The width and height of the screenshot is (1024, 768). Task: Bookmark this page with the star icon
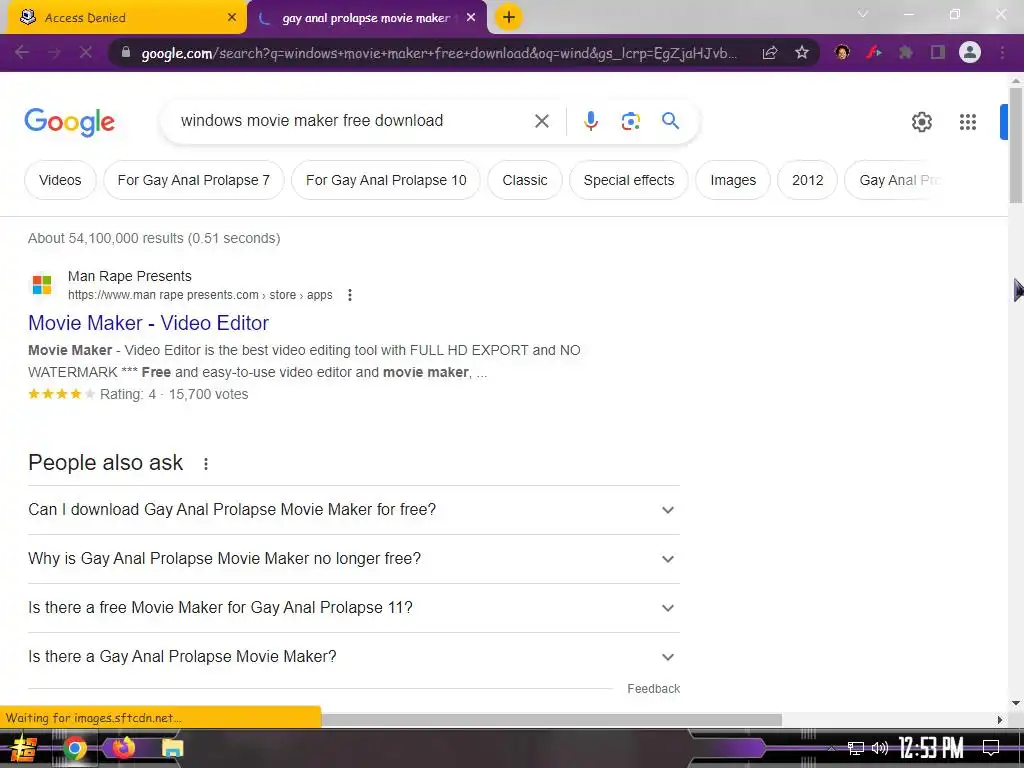pos(802,52)
